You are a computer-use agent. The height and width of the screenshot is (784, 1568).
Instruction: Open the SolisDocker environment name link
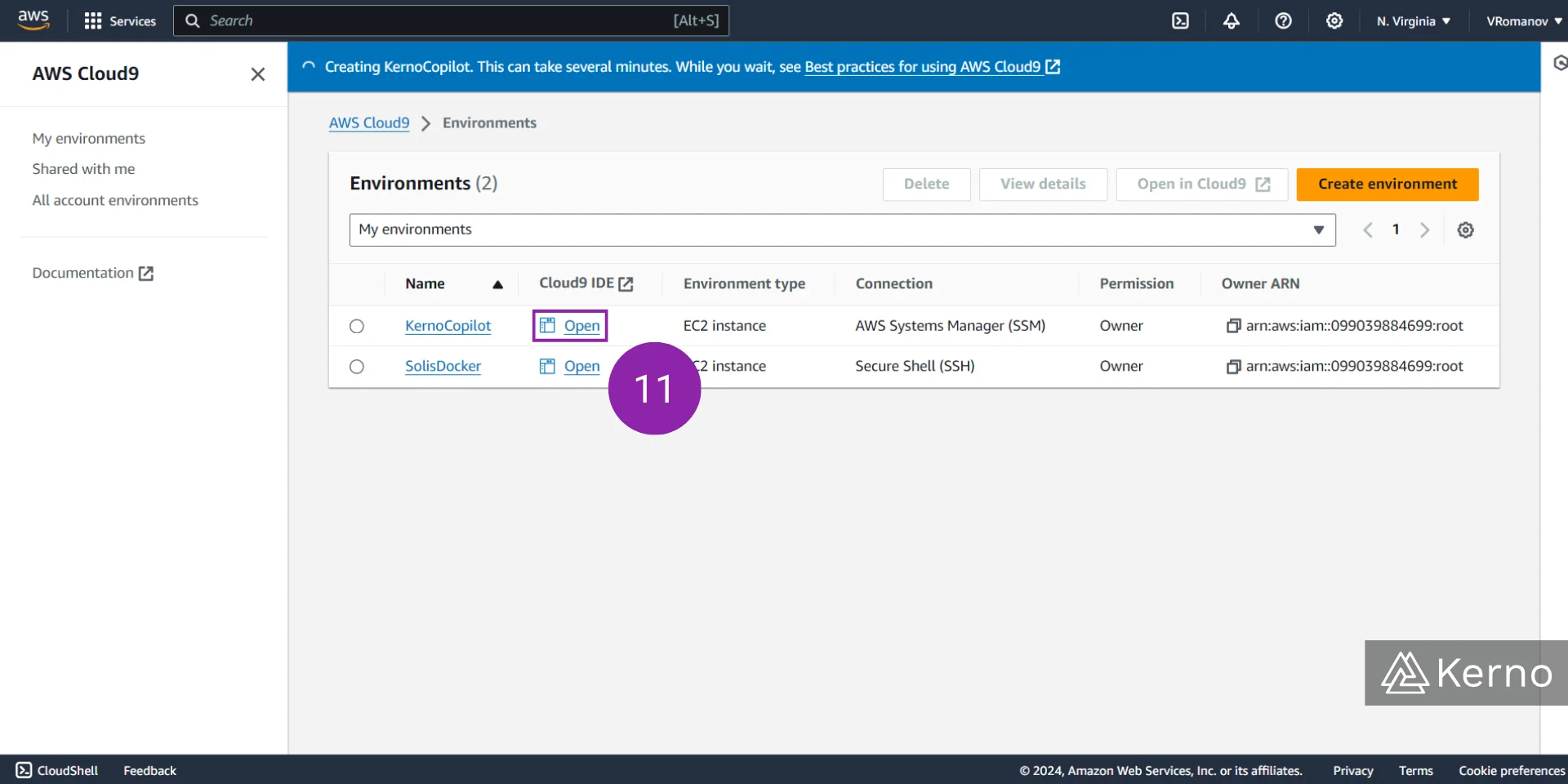pos(443,367)
